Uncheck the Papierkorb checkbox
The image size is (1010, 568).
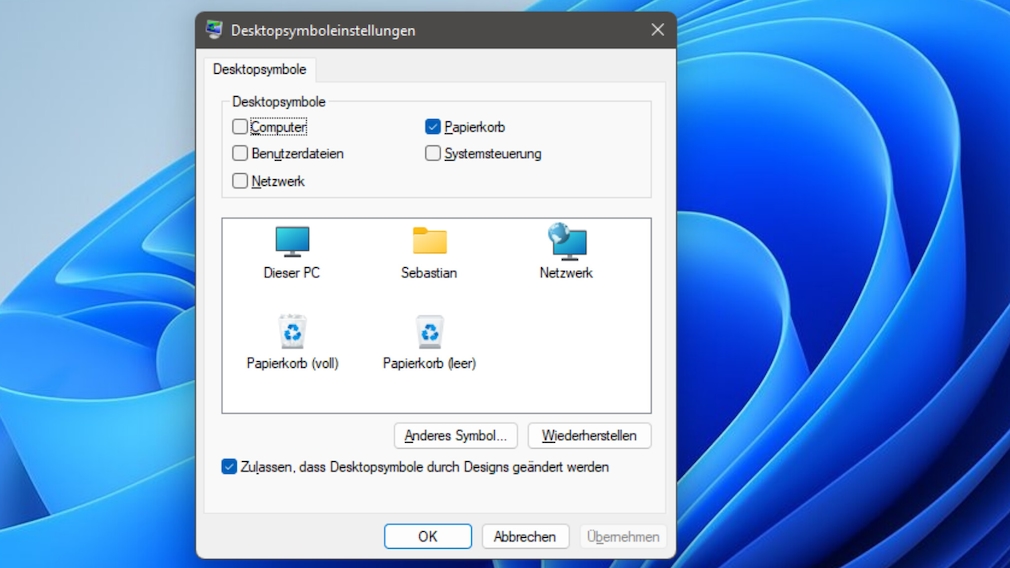pos(433,127)
